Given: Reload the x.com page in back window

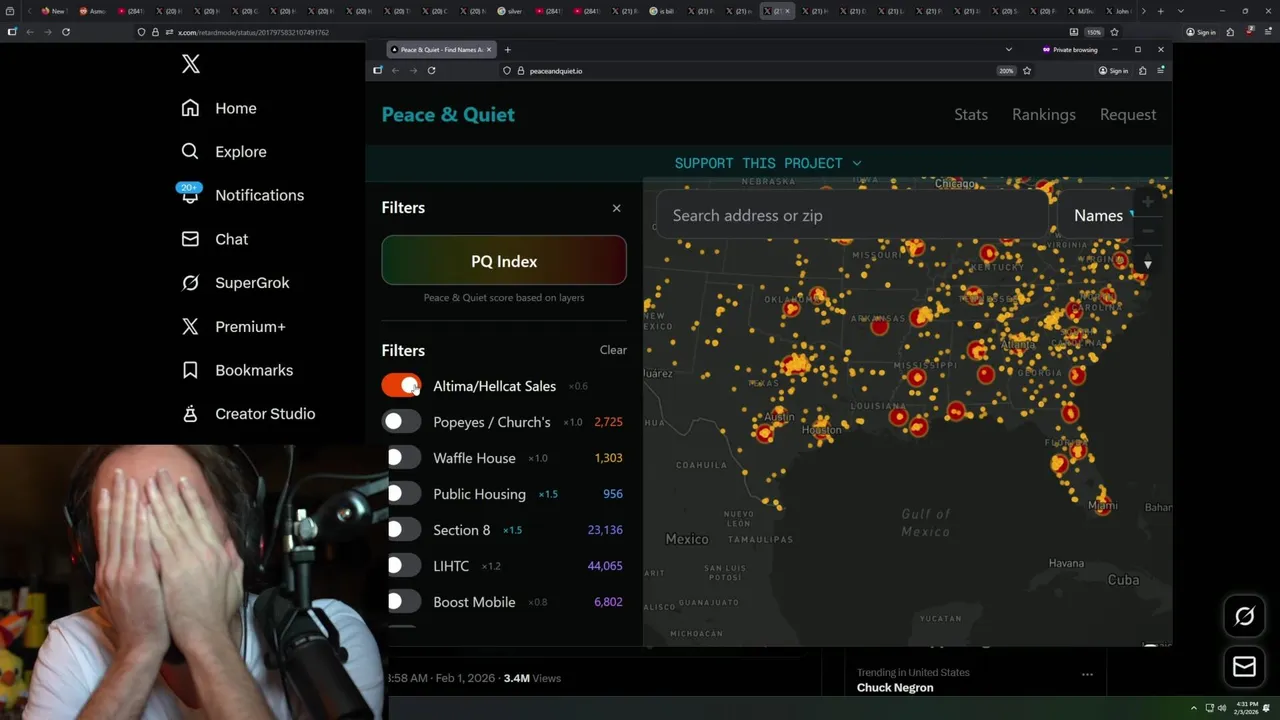Looking at the screenshot, I should pos(66,32).
